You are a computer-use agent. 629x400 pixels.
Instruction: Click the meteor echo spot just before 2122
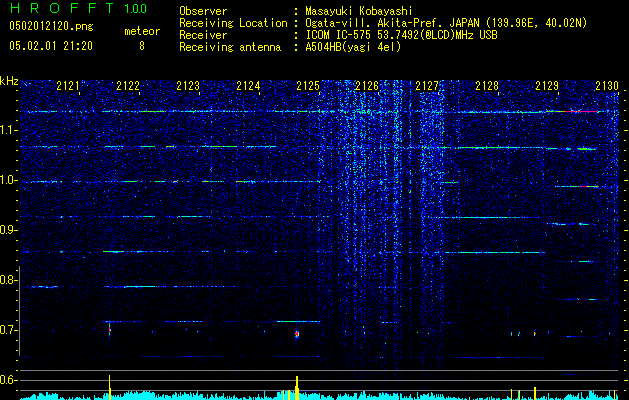pyautogui.click(x=110, y=330)
